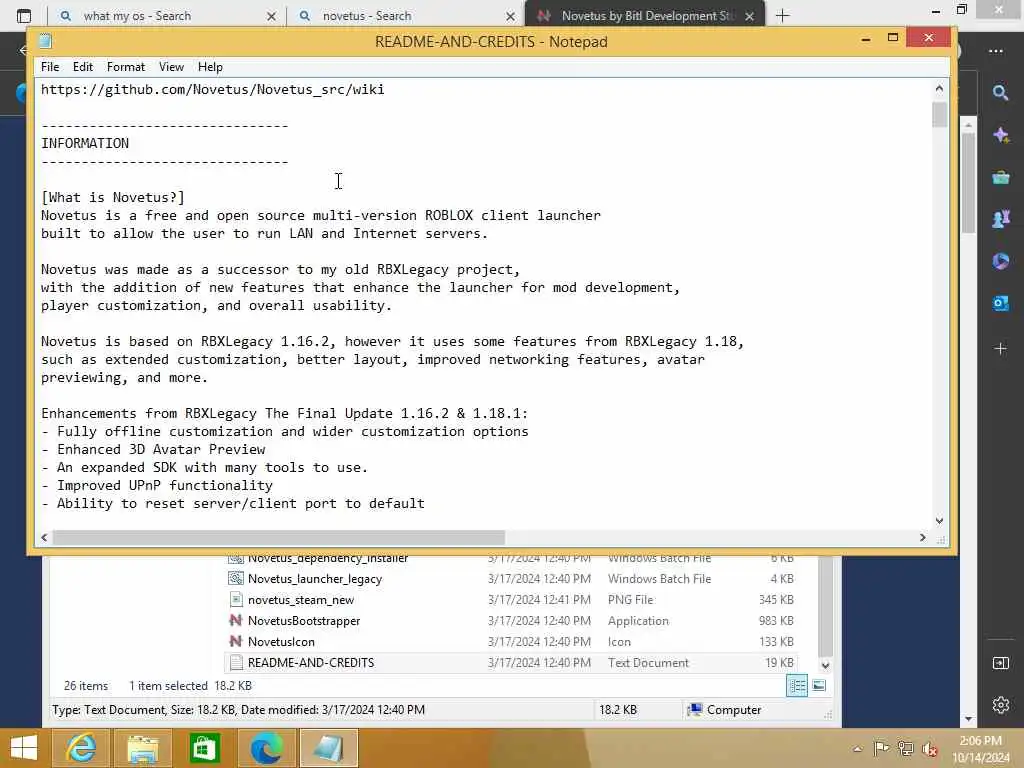
Task: Open the Edit menu in Notepad
Action: tap(83, 67)
